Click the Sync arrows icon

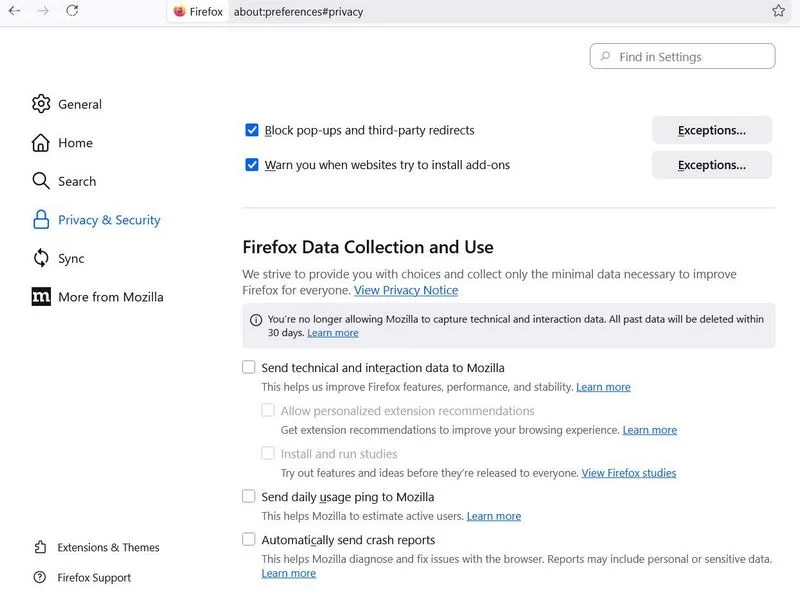coord(41,258)
